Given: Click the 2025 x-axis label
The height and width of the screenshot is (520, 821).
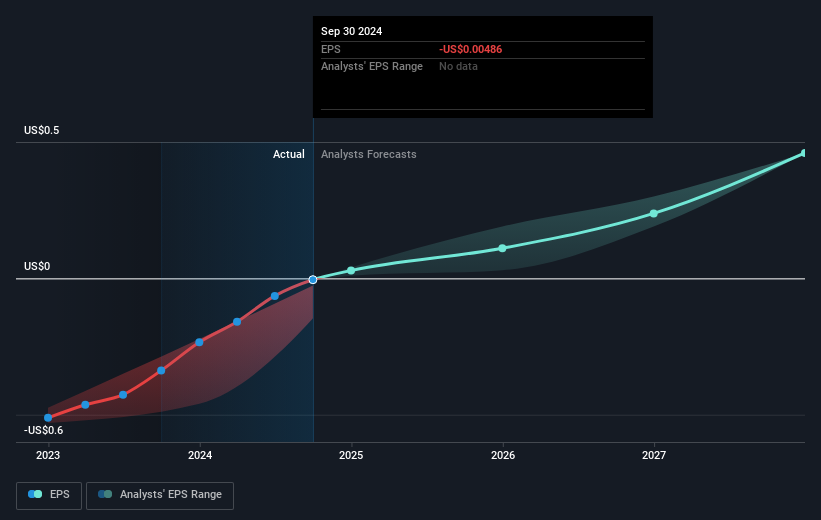Looking at the screenshot, I should 351,455.
